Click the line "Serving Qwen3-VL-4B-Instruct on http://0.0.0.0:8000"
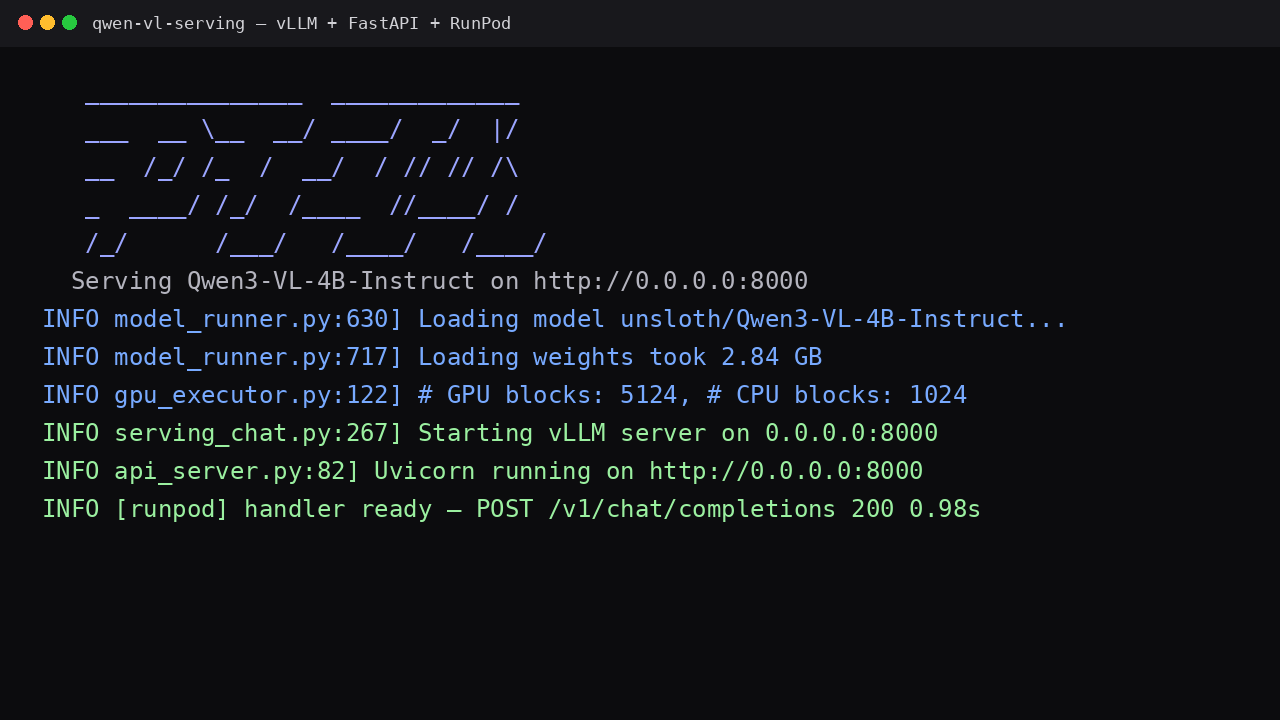Image resolution: width=1280 pixels, height=720 pixels. point(439,281)
